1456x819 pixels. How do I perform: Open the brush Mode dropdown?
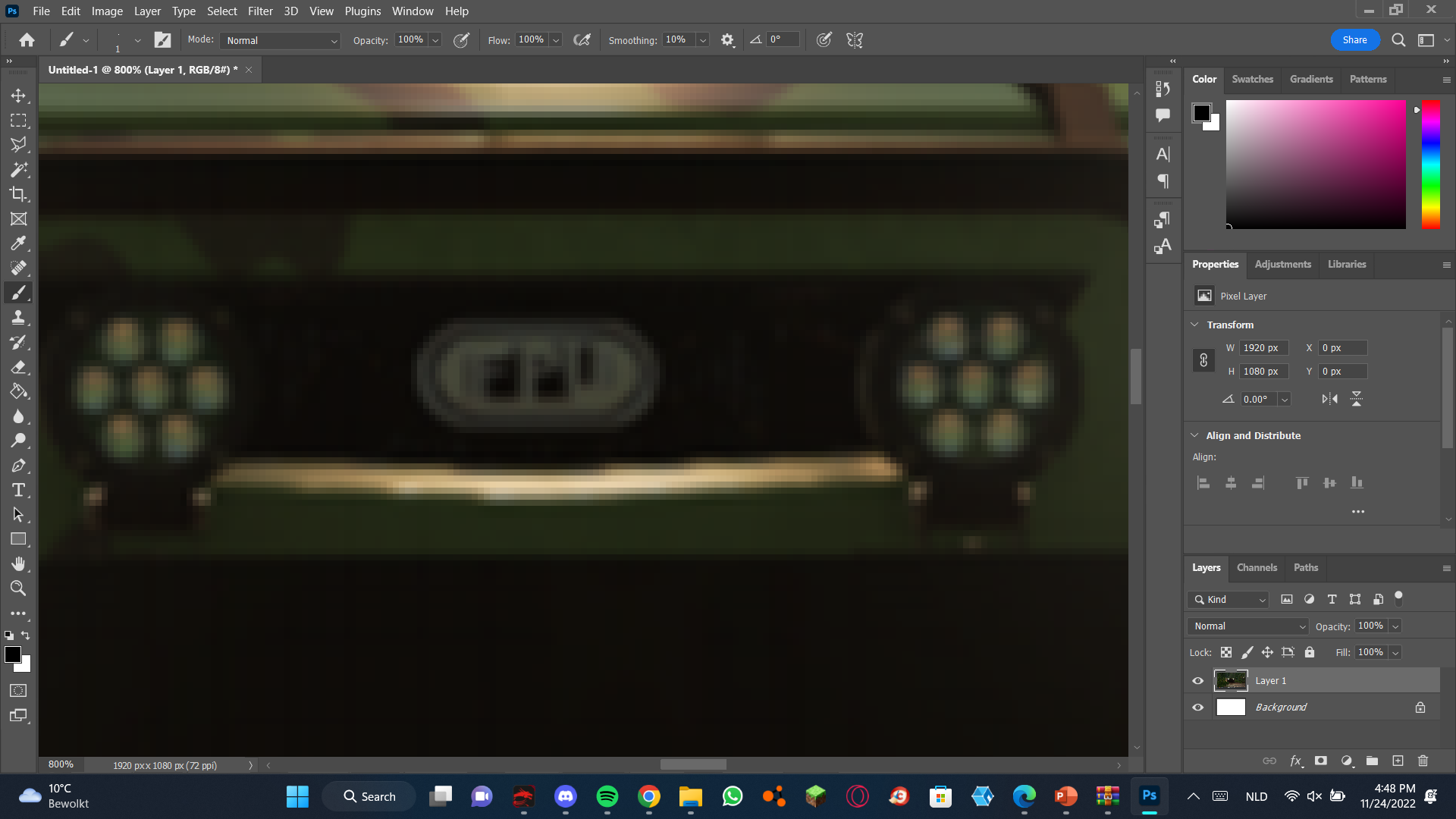(280, 40)
